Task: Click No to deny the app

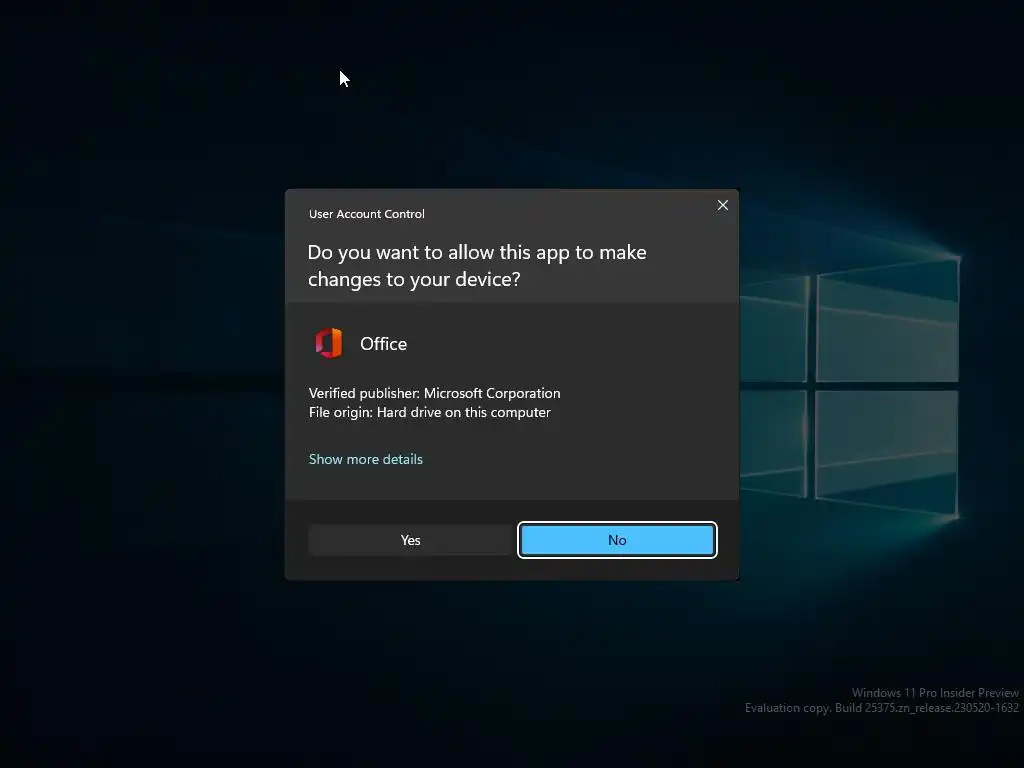Action: pyautogui.click(x=617, y=540)
